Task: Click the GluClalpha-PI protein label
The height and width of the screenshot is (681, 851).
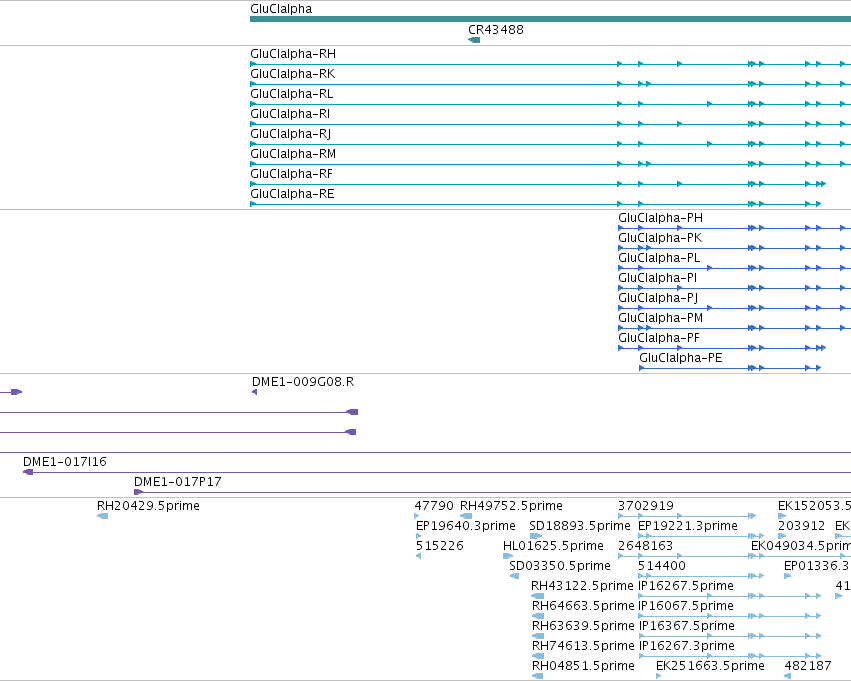Action: click(658, 278)
